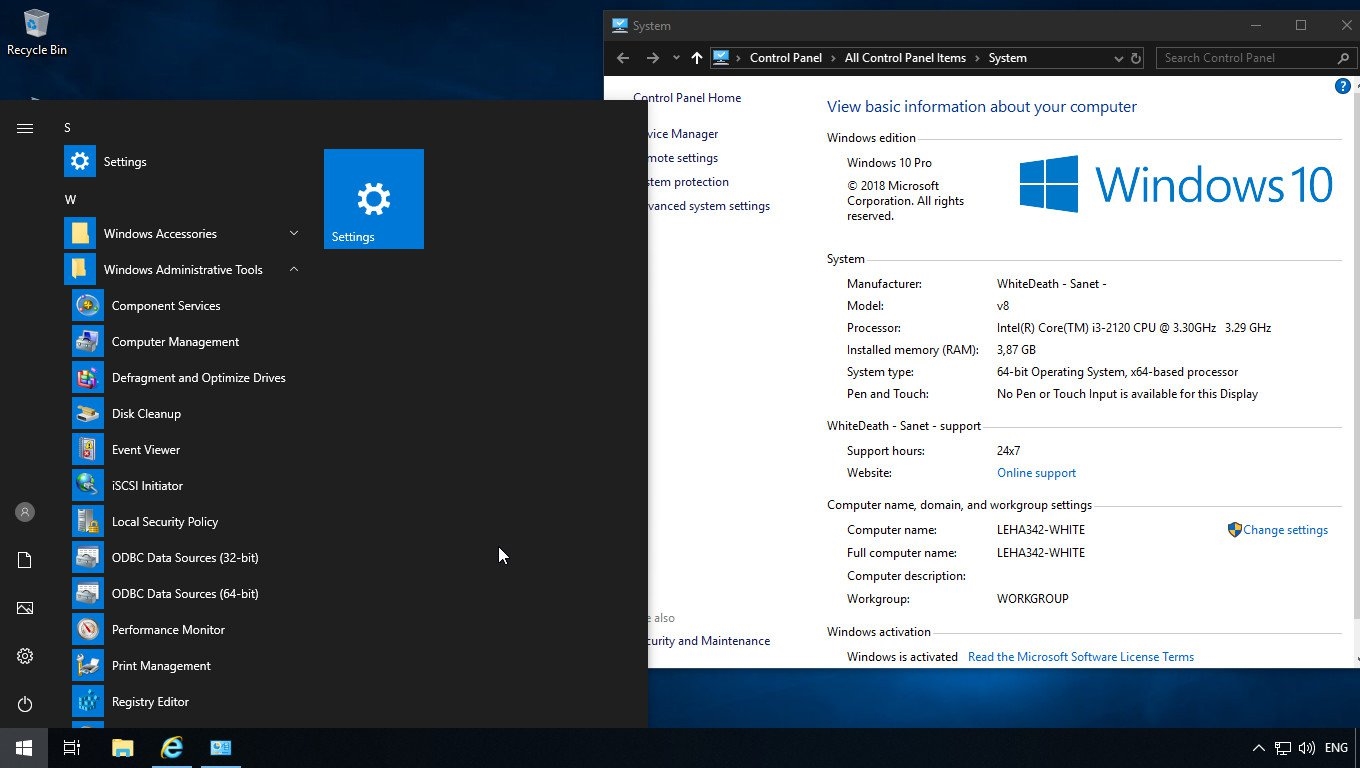This screenshot has width=1360, height=768.
Task: Click the pinned Settings tile
Action: pyautogui.click(x=374, y=199)
